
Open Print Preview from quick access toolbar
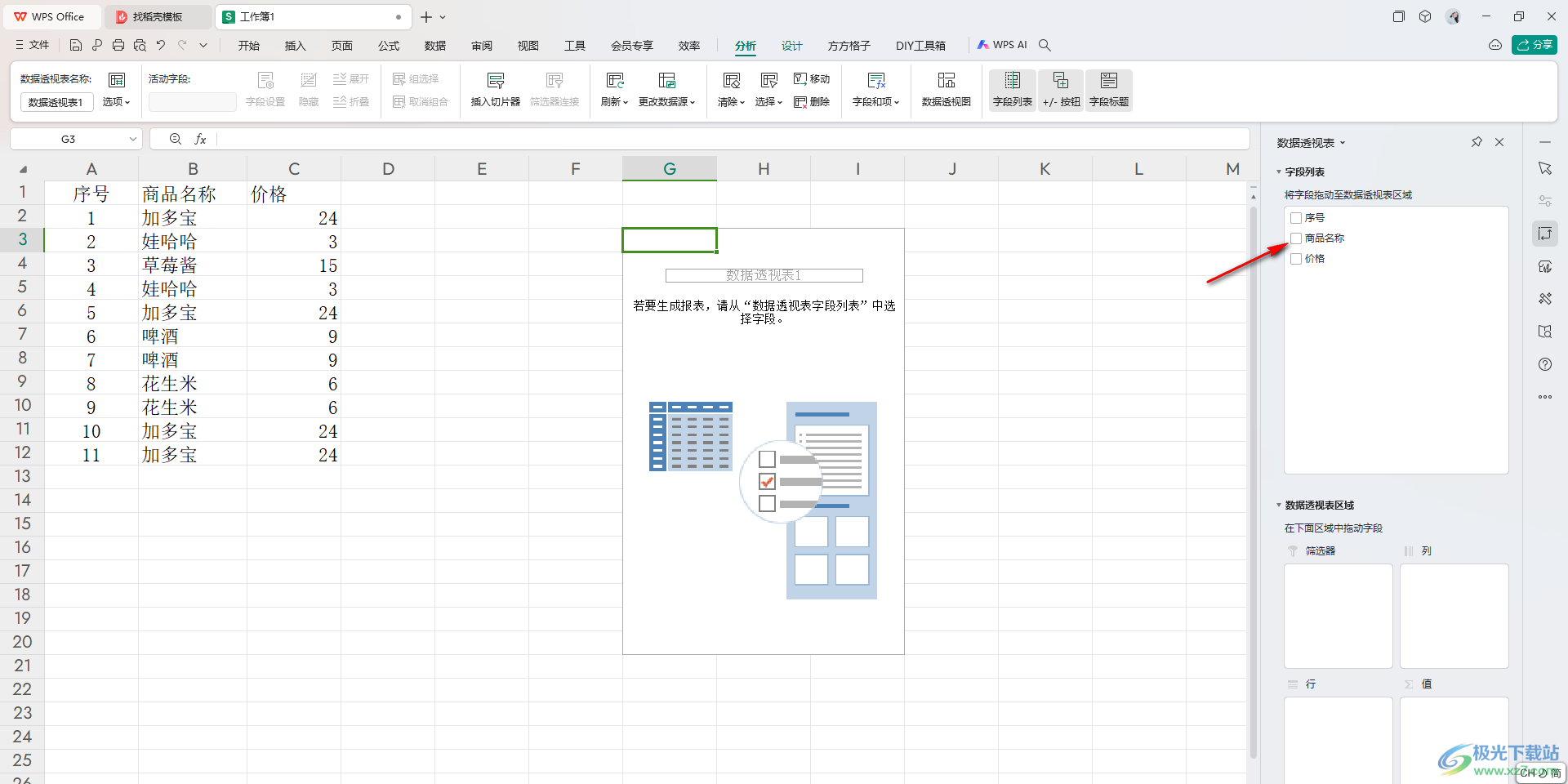(x=140, y=45)
